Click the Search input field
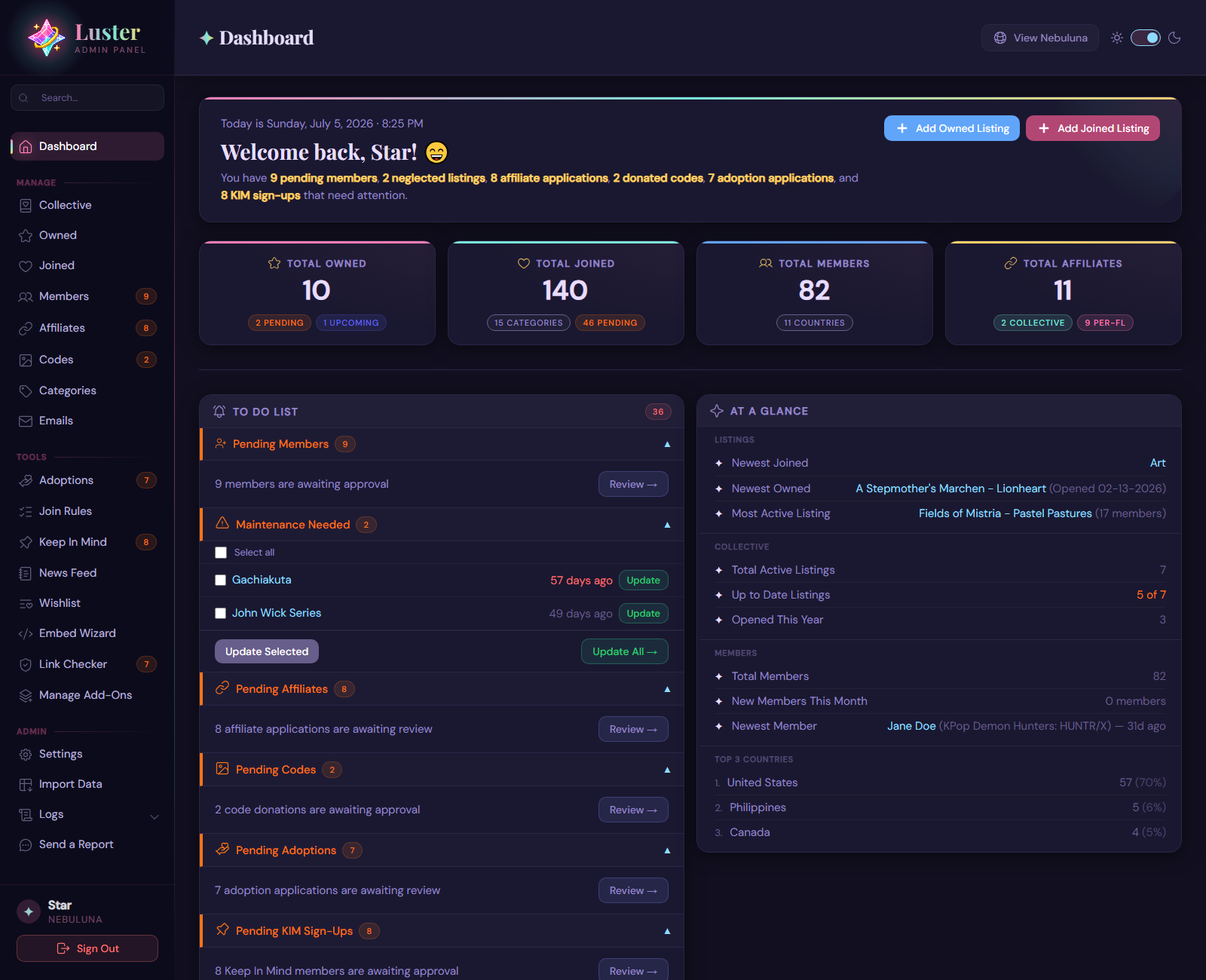The width and height of the screenshot is (1206, 980). tap(87, 98)
